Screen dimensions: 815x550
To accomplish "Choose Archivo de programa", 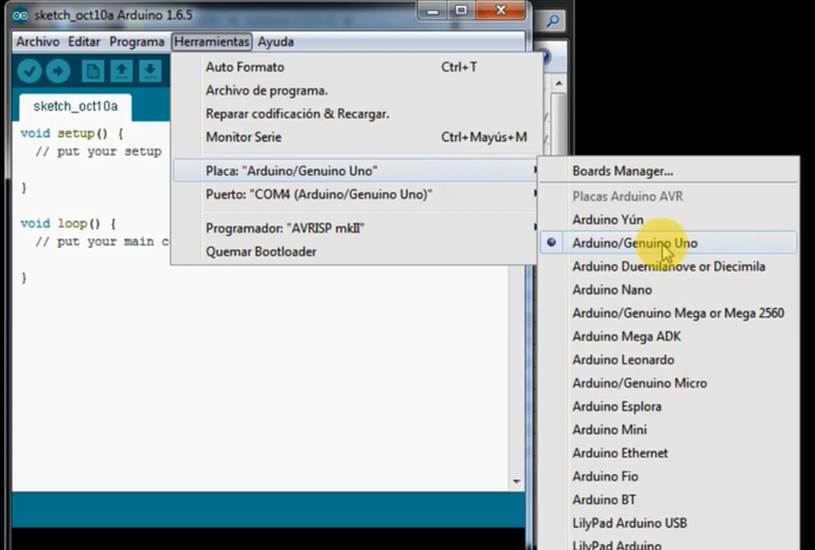I will tap(354, 90).
